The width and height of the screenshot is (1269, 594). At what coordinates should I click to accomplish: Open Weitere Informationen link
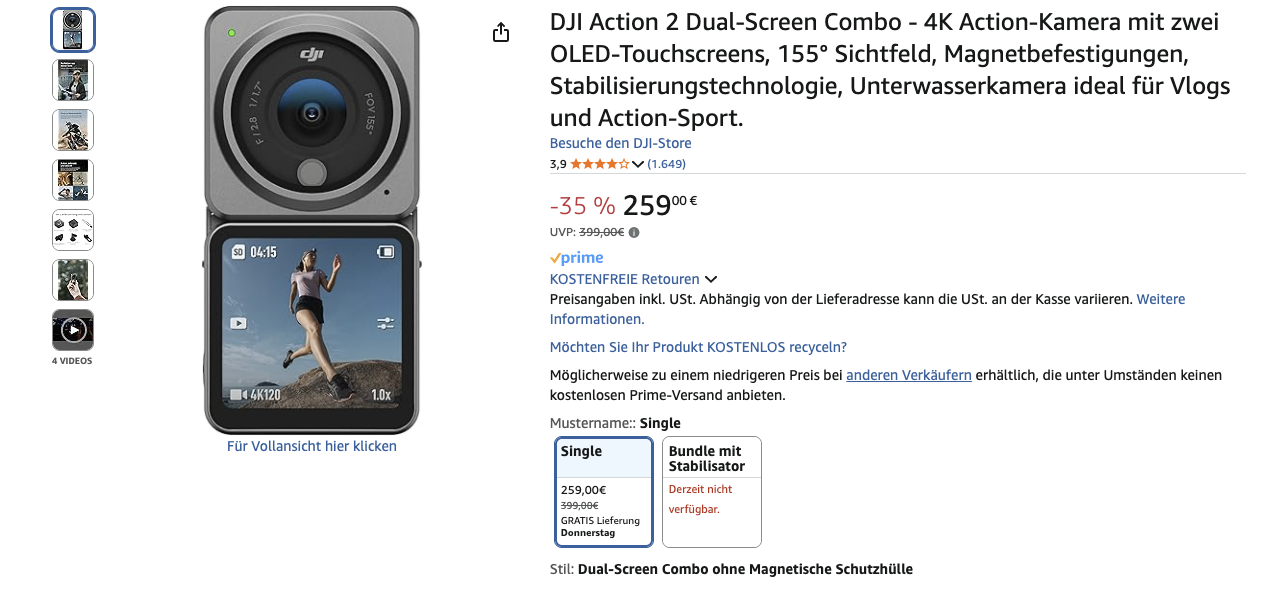(867, 309)
